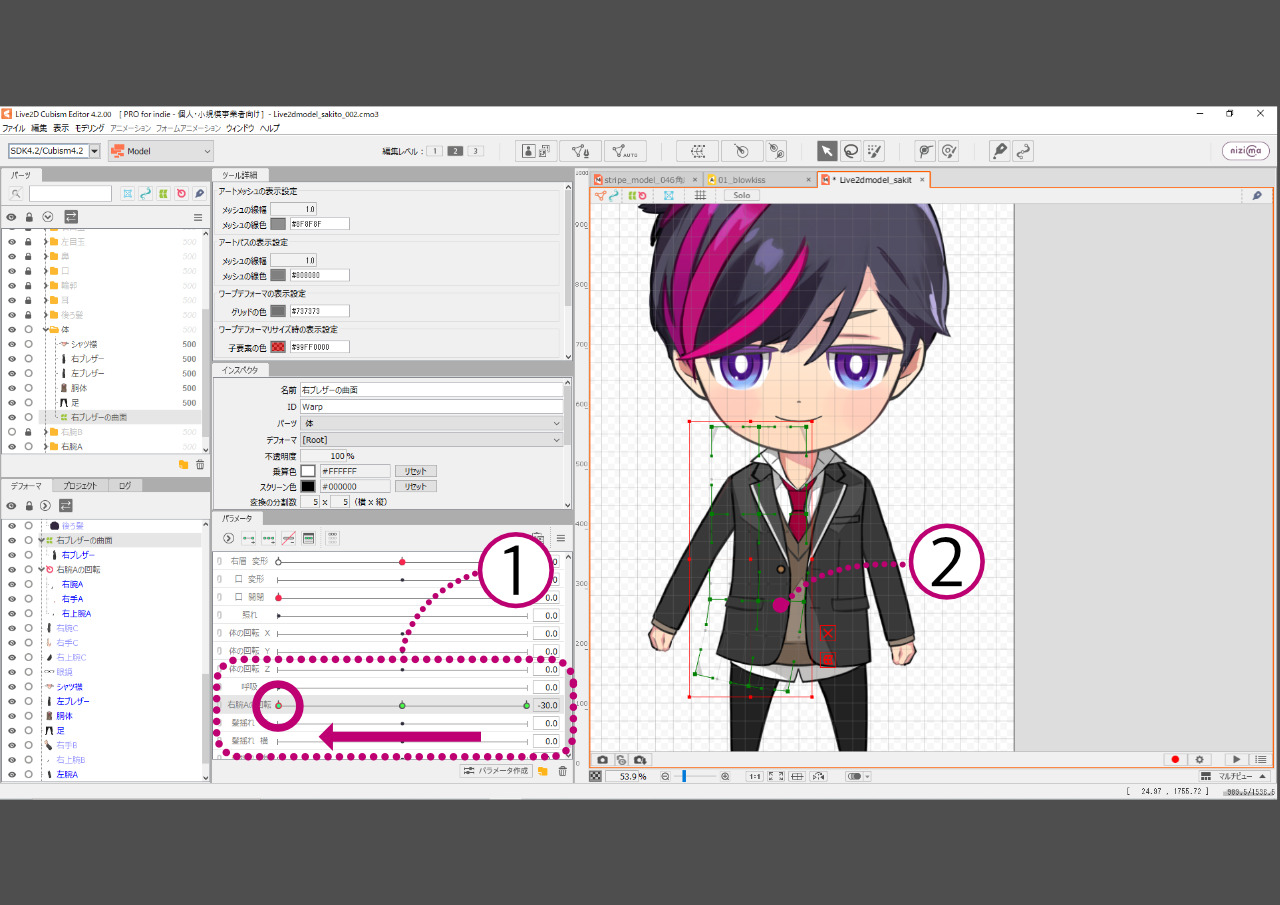Toggle visibility of 胴体 in Parts list

click(x=11, y=388)
